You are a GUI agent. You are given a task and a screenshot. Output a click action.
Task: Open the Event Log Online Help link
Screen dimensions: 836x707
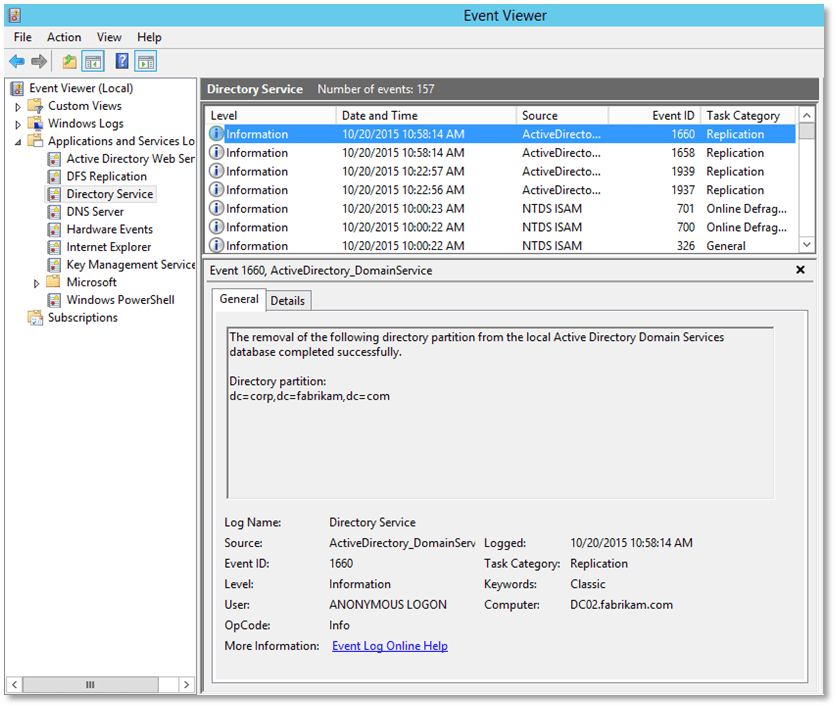pos(389,646)
